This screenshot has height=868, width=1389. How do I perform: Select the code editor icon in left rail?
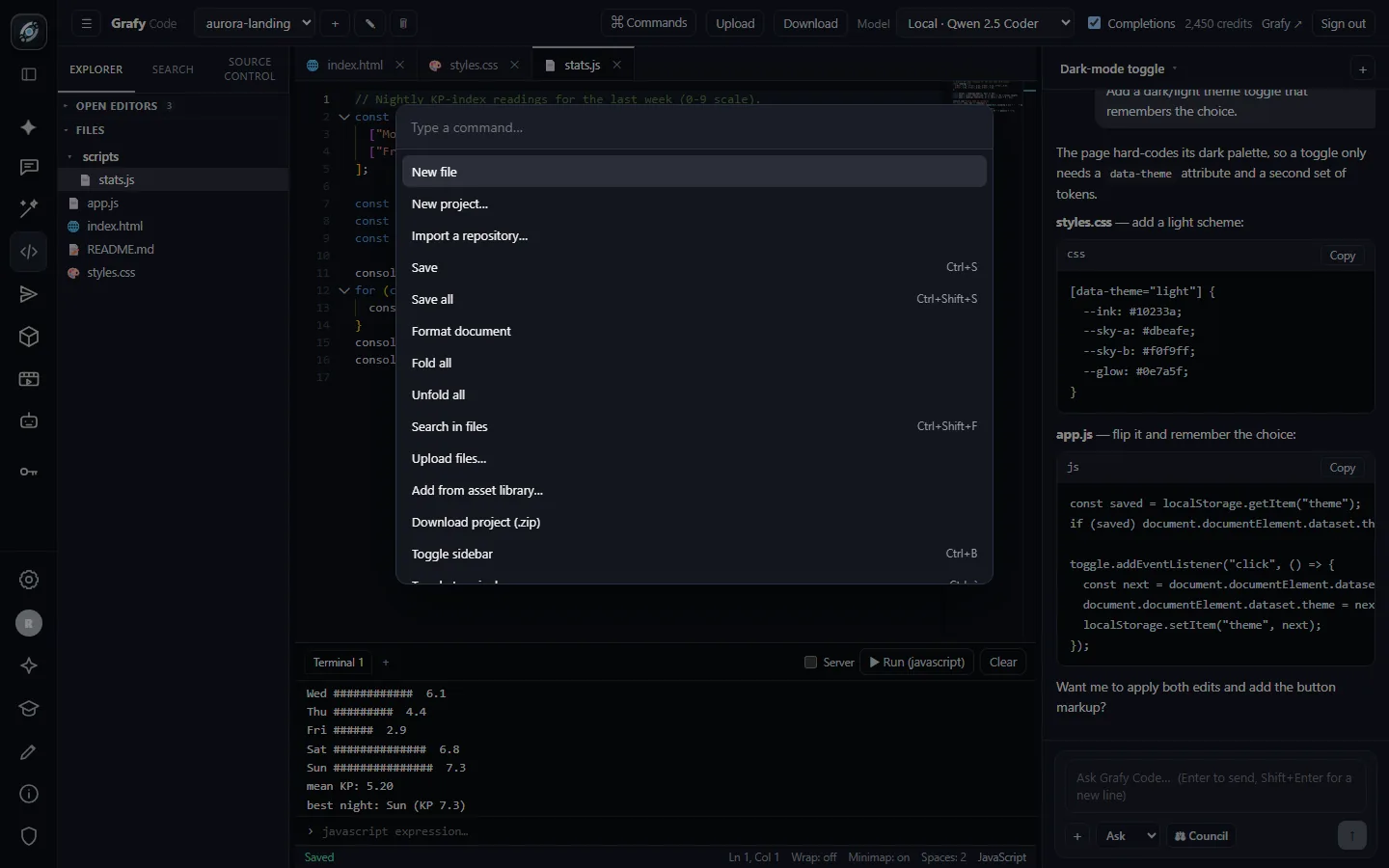click(29, 252)
